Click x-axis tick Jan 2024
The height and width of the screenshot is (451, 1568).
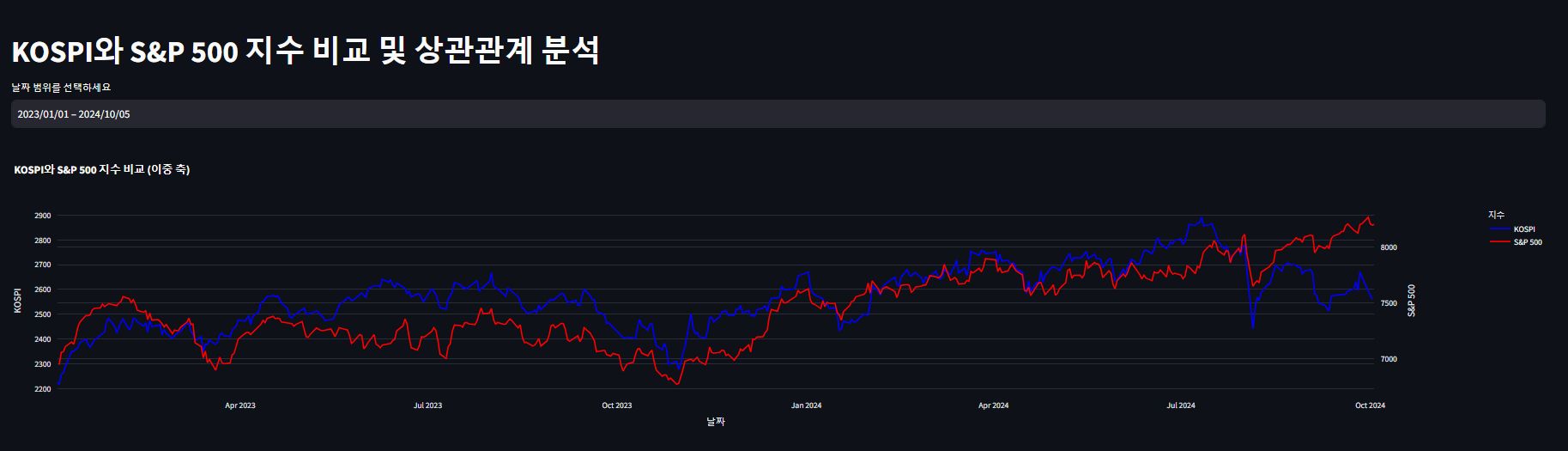pos(807,405)
